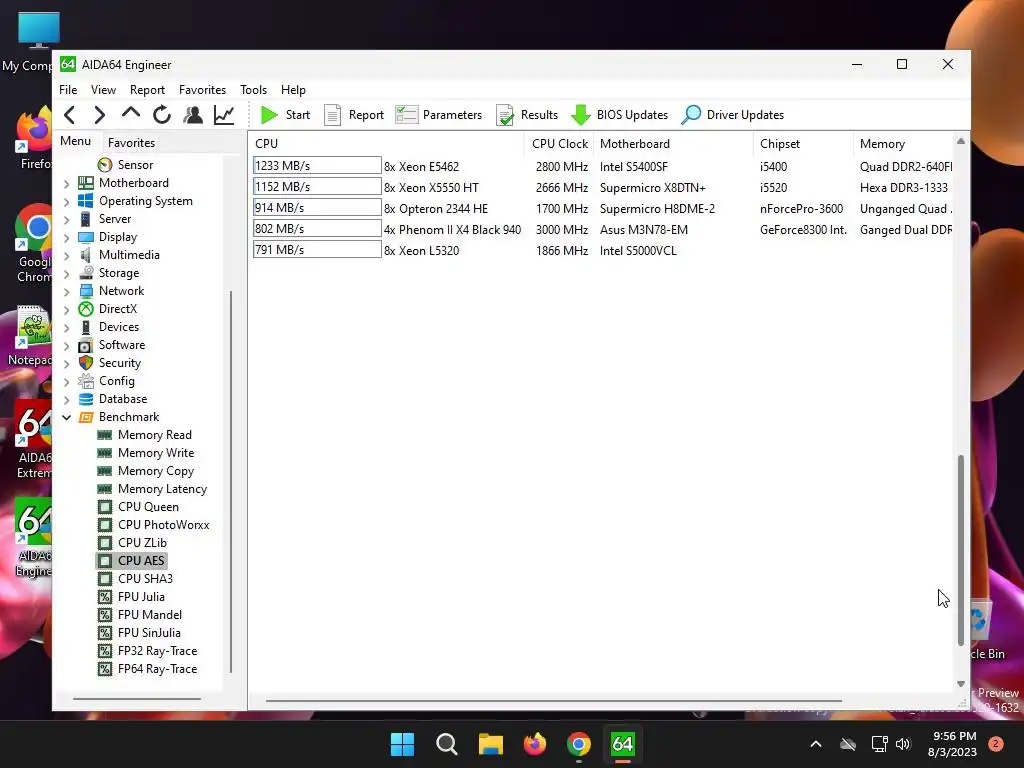1024x768 pixels.
Task: Sort by the Chipset column header
Action: point(803,144)
